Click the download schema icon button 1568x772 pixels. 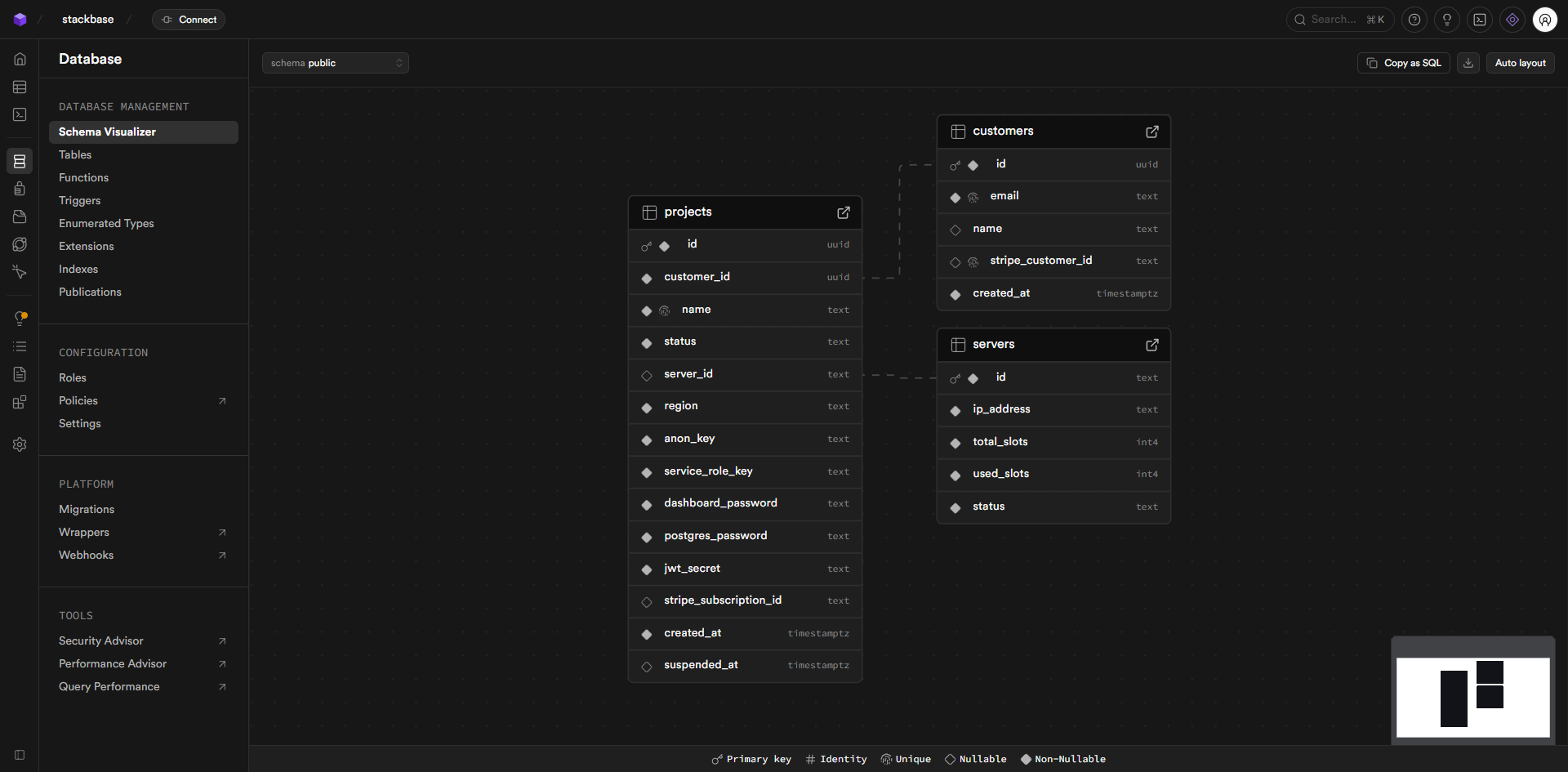(1468, 63)
